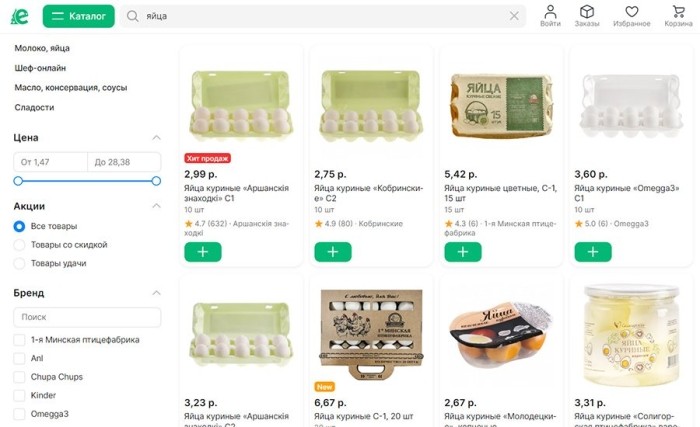Click the brand search (Поиск) input field
This screenshot has width=700, height=427.
(87, 317)
